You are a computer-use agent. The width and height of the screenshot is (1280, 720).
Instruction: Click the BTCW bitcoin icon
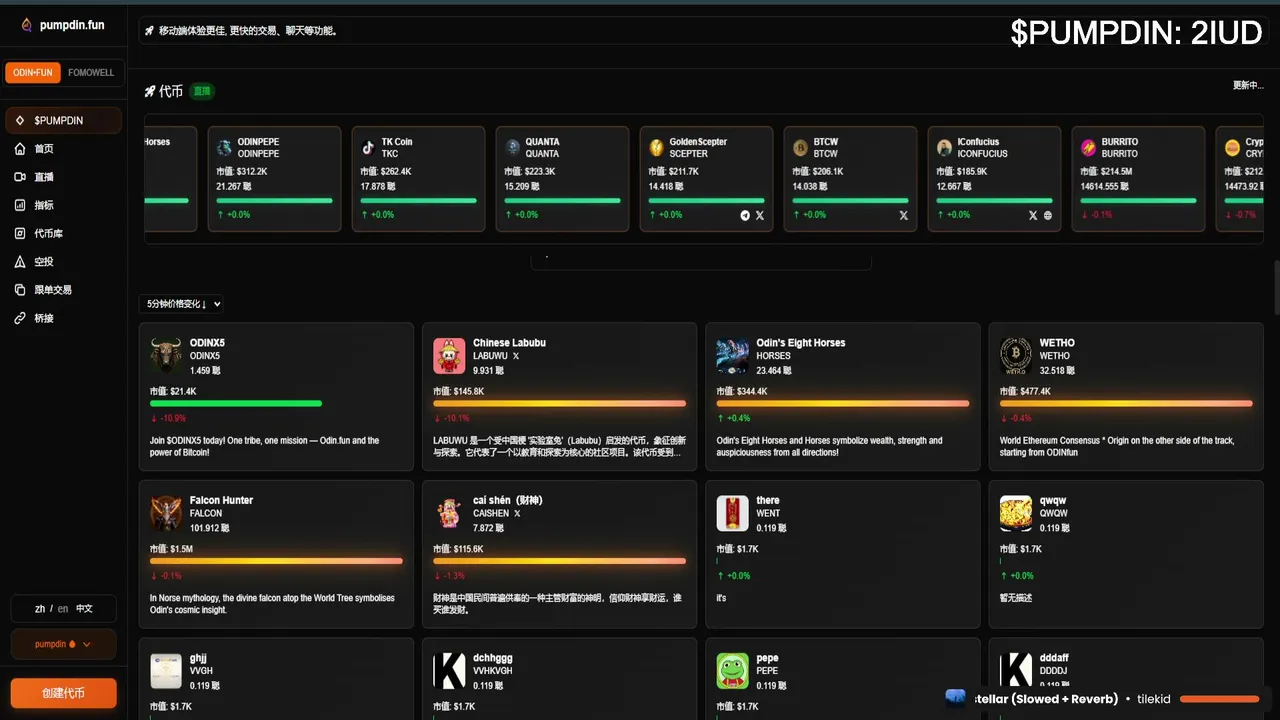click(x=800, y=148)
